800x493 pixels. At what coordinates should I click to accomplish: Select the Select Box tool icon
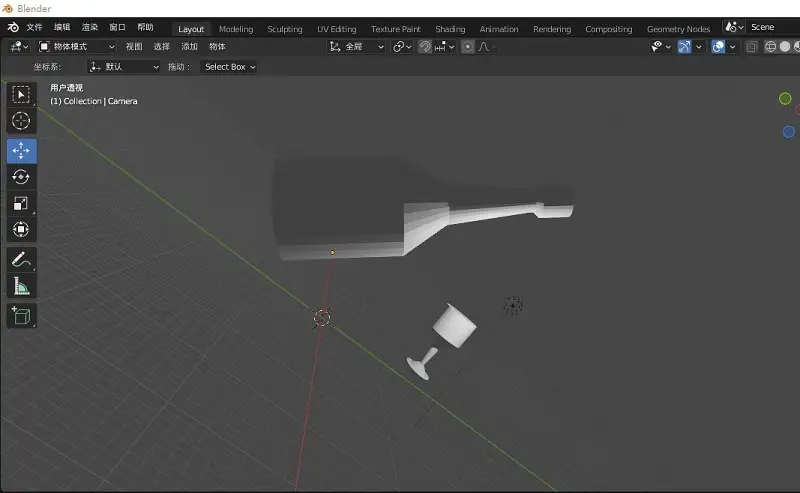point(21,95)
